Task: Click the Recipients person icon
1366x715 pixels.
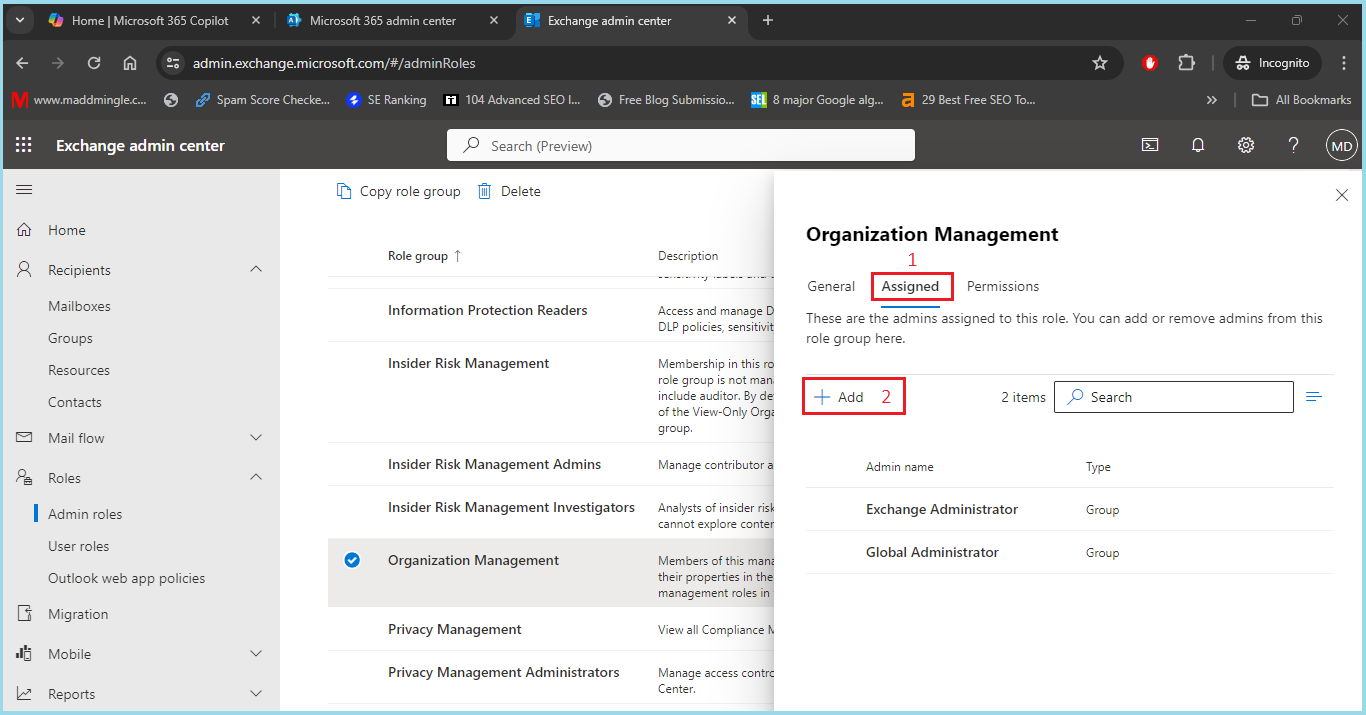Action: coord(24,270)
